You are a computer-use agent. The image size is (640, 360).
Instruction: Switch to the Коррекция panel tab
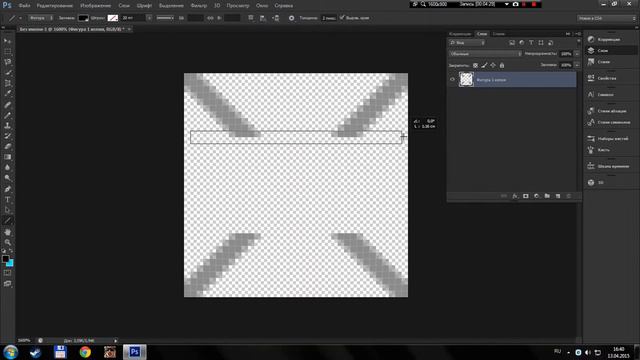[460, 34]
